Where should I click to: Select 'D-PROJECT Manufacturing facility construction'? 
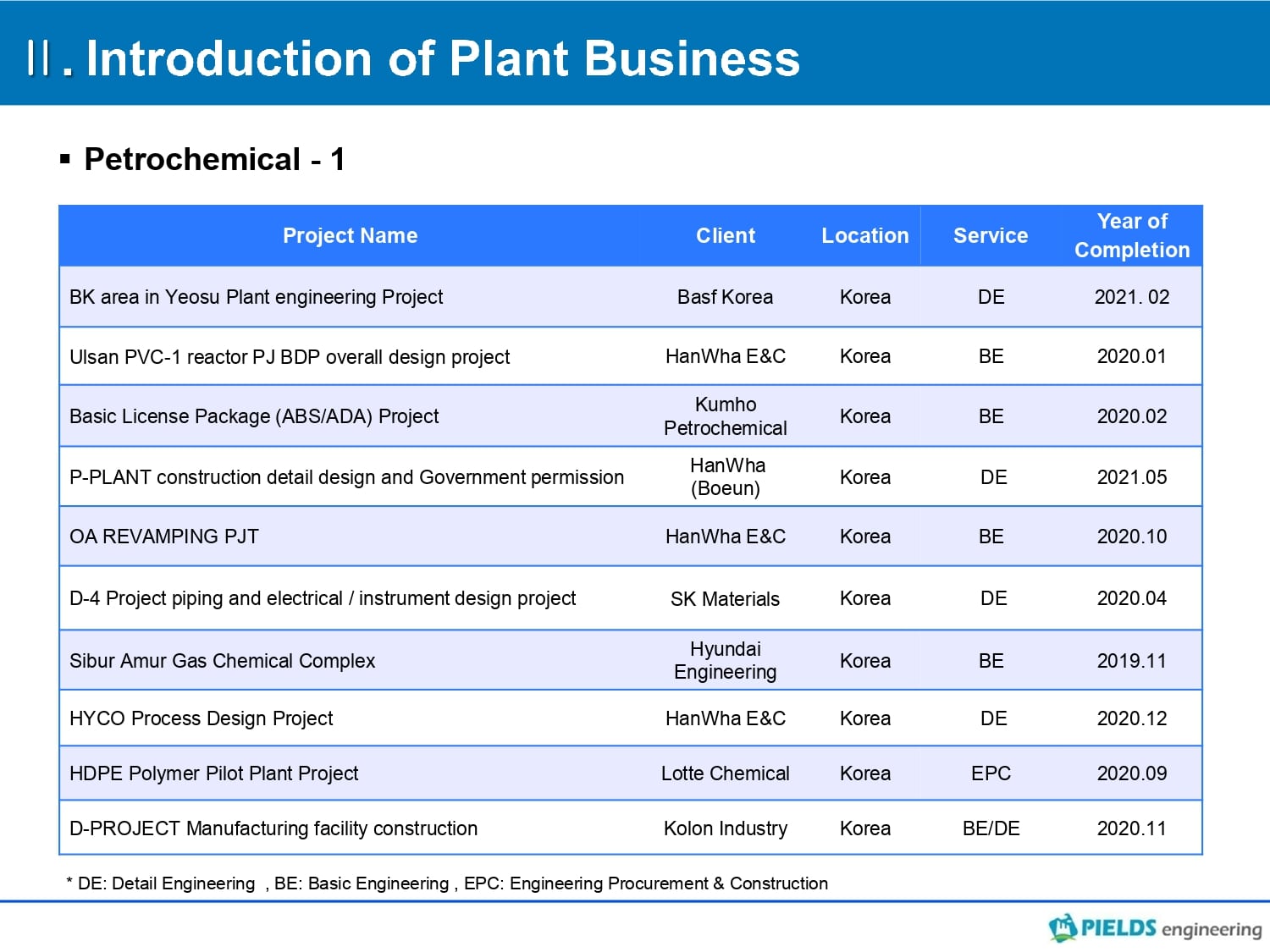(273, 828)
